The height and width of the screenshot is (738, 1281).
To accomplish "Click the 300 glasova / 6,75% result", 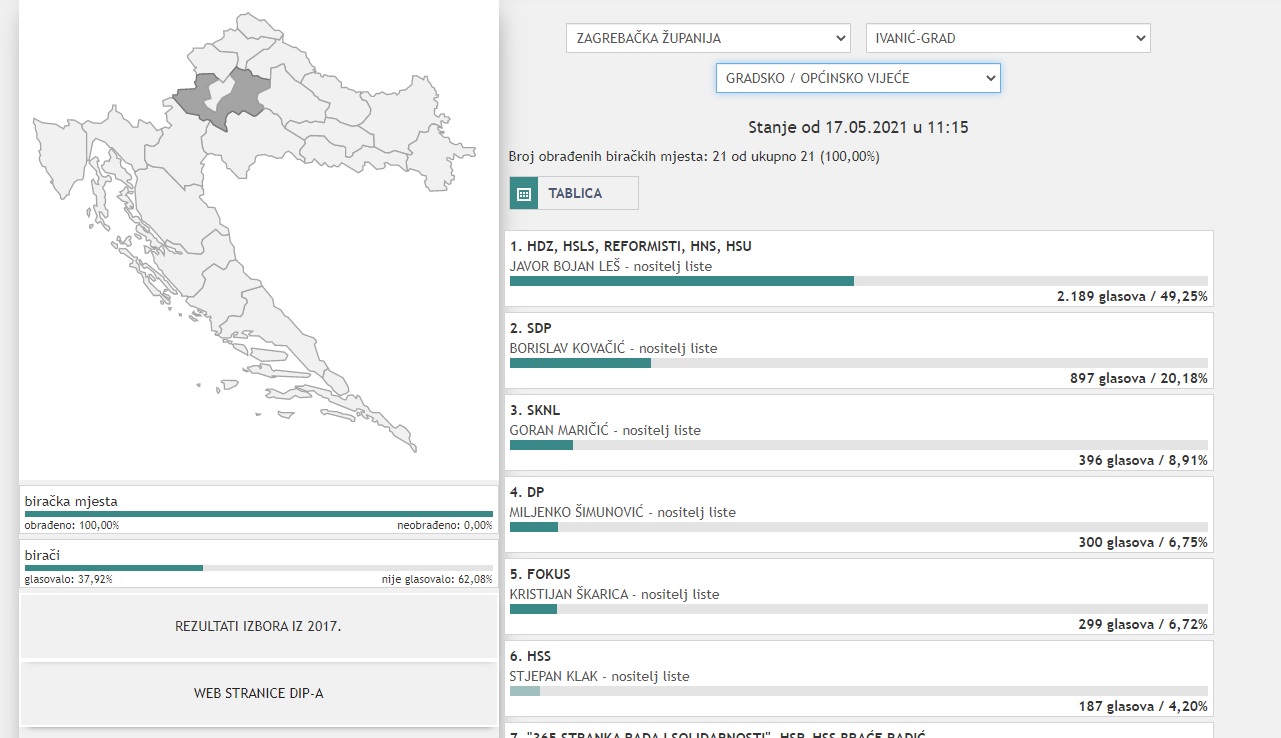I will [1143, 543].
